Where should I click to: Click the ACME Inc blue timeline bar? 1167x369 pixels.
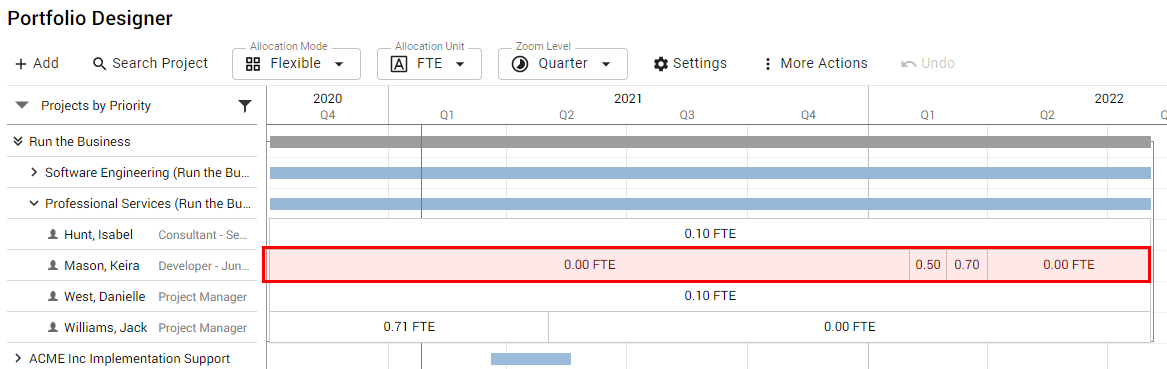pyautogui.click(x=531, y=359)
